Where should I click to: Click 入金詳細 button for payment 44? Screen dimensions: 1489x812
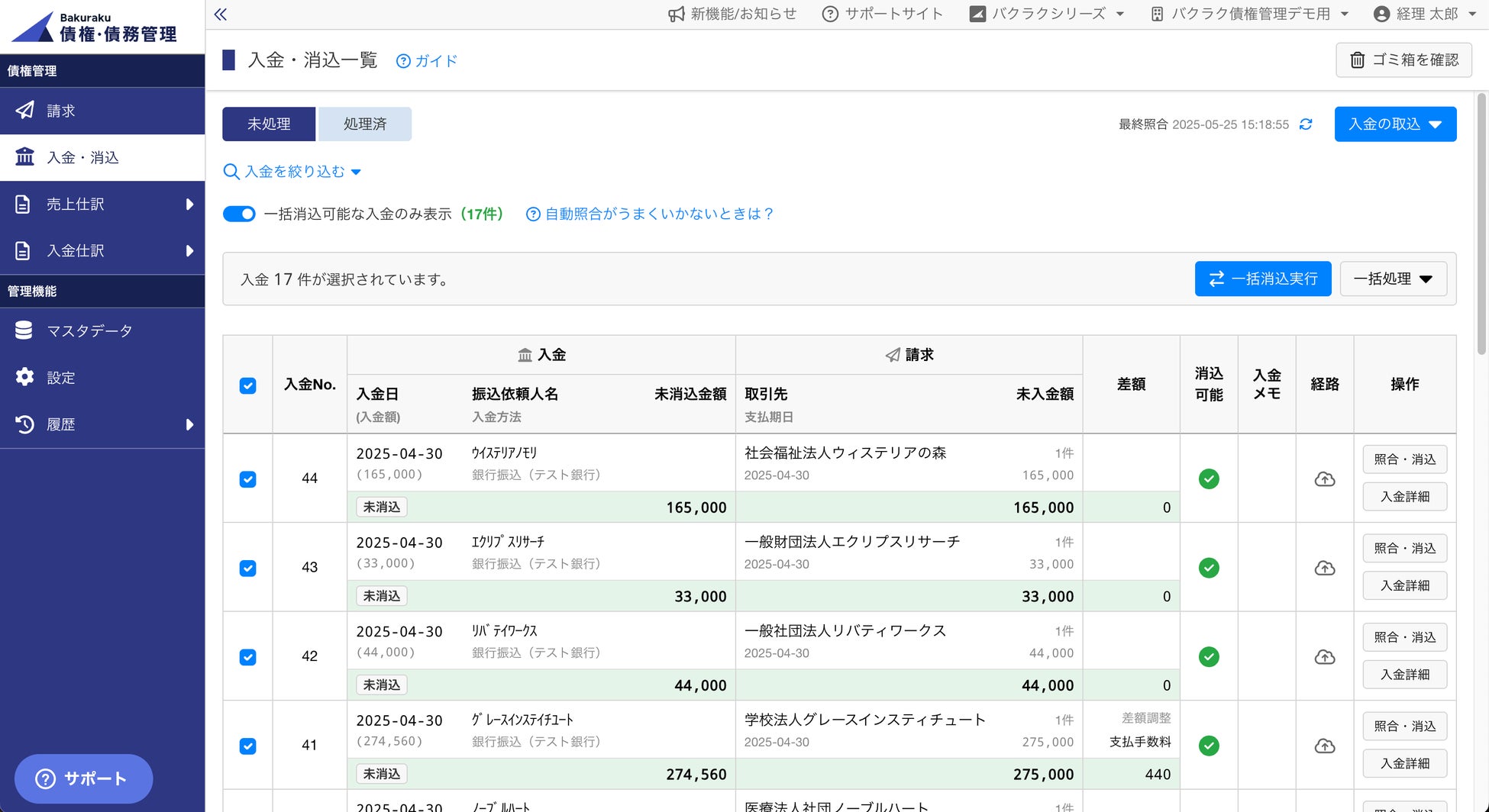click(1404, 497)
